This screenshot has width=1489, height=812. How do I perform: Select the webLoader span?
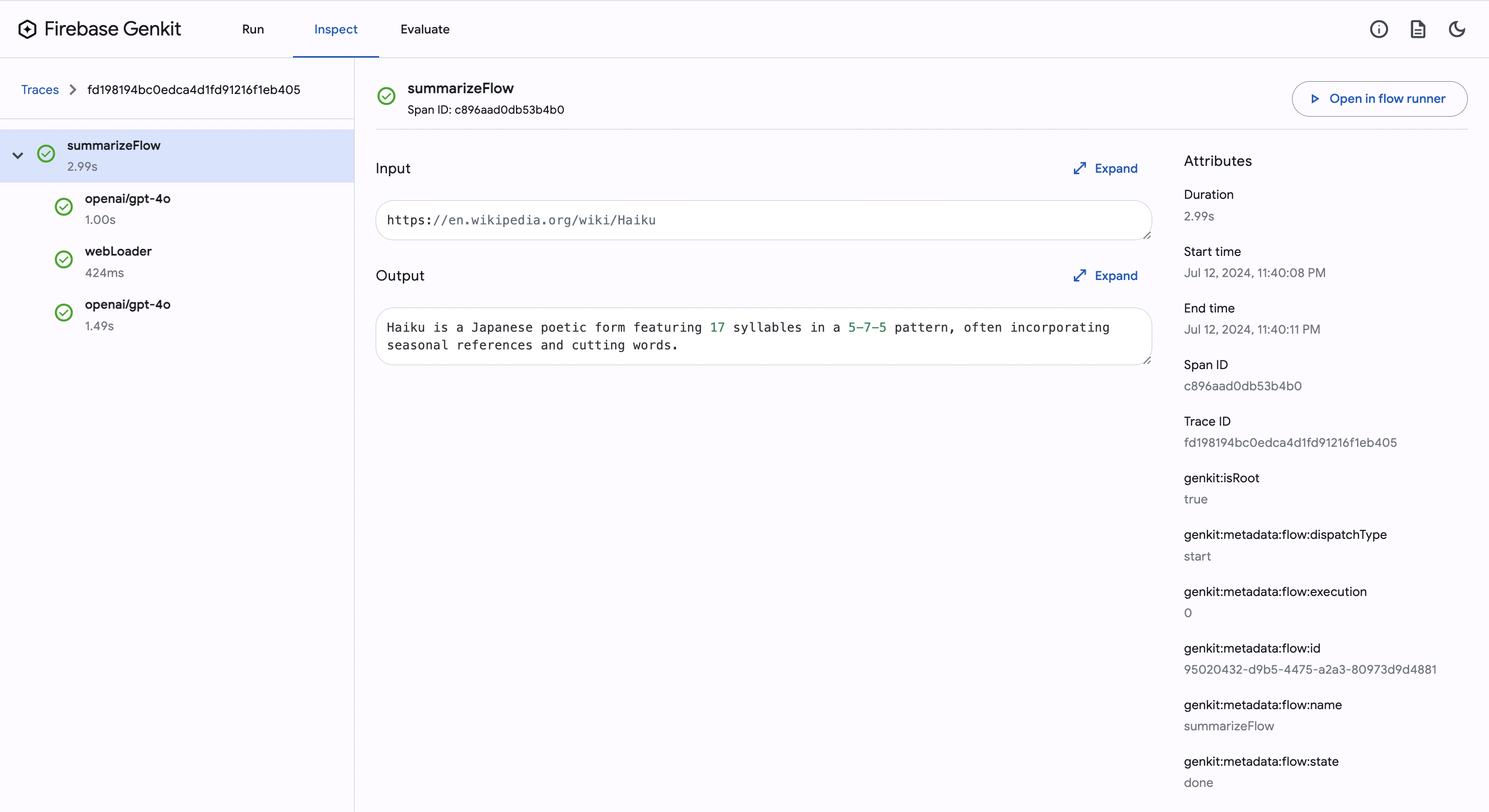pyautogui.click(x=119, y=261)
